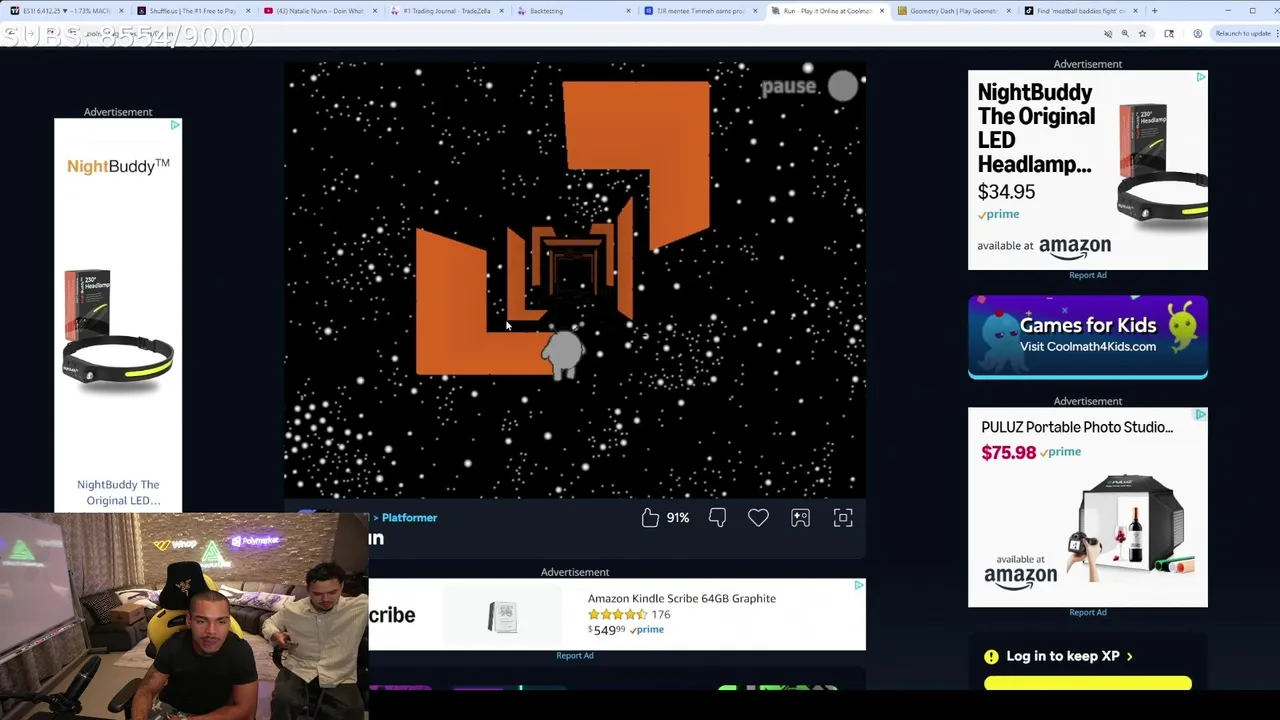Click the zoom magnifier icon in address bar

click(1125, 33)
